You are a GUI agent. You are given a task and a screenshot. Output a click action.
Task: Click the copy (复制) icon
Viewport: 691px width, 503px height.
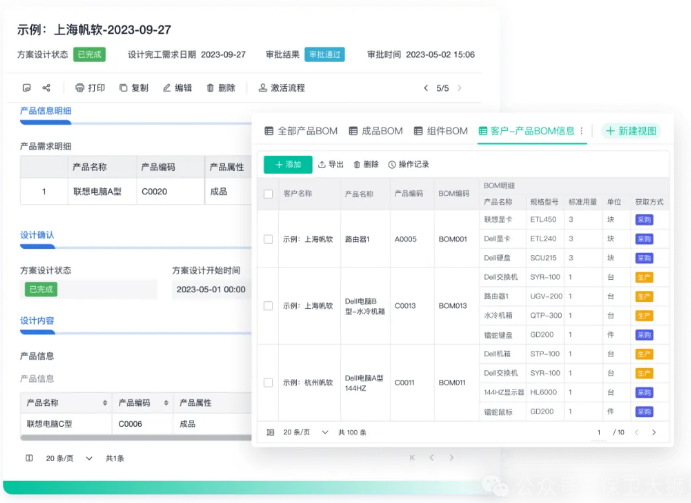(123, 88)
